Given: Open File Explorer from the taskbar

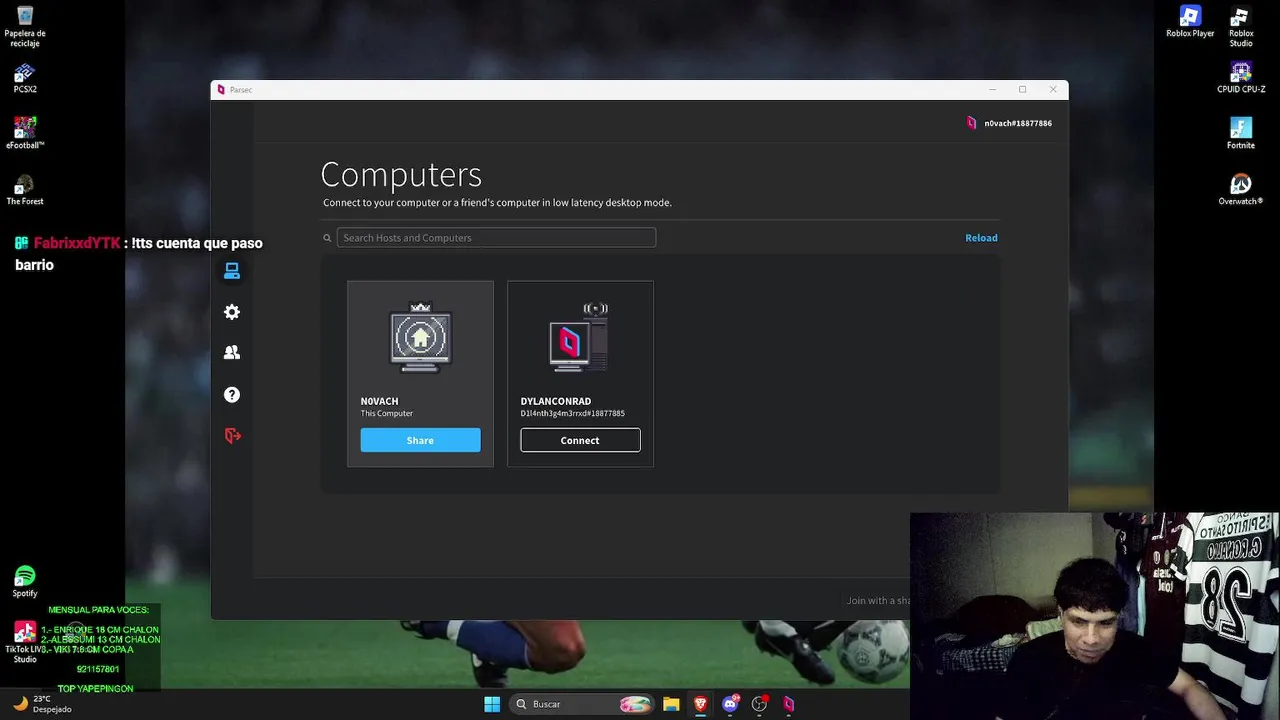Looking at the screenshot, I should click(x=671, y=704).
